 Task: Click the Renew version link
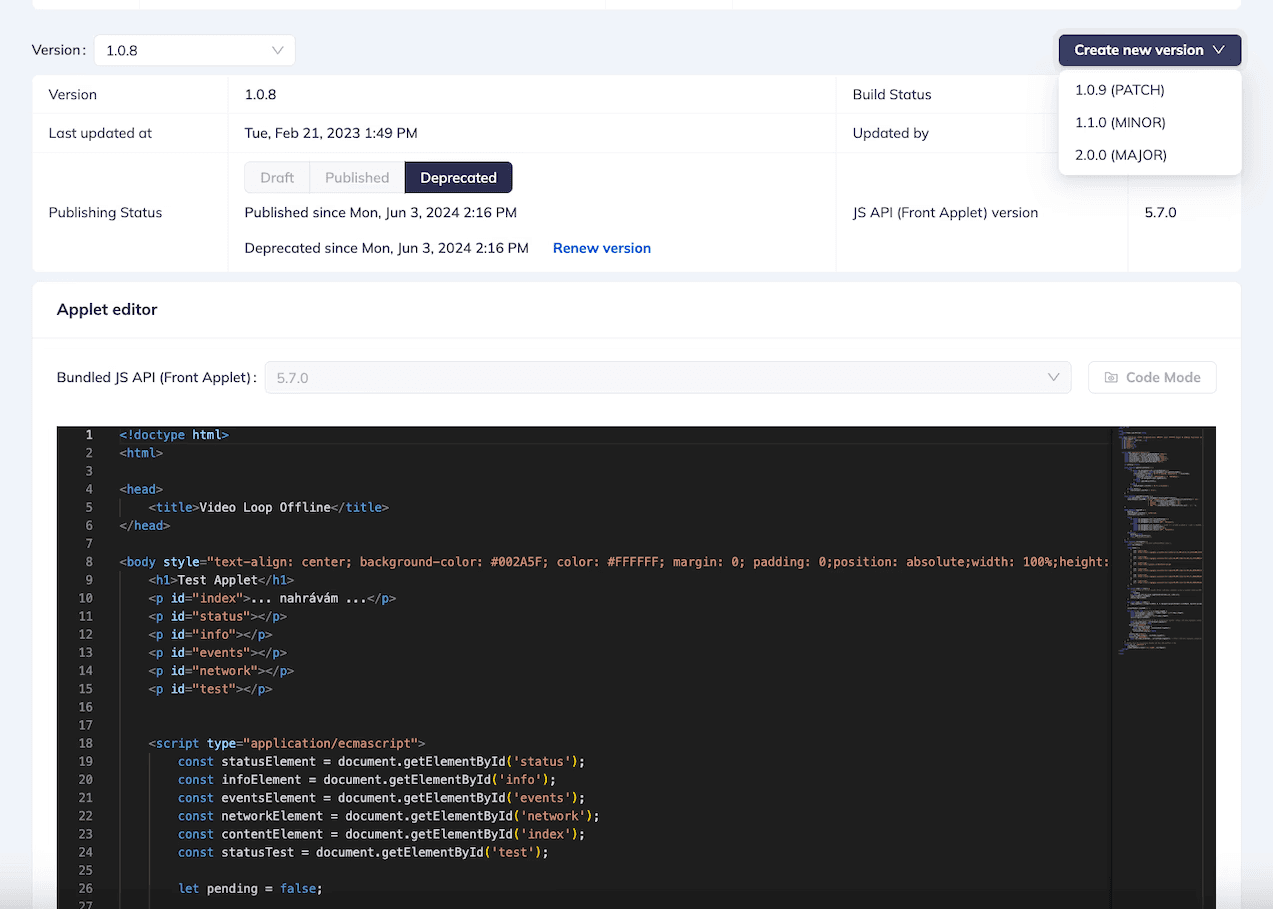tap(601, 248)
